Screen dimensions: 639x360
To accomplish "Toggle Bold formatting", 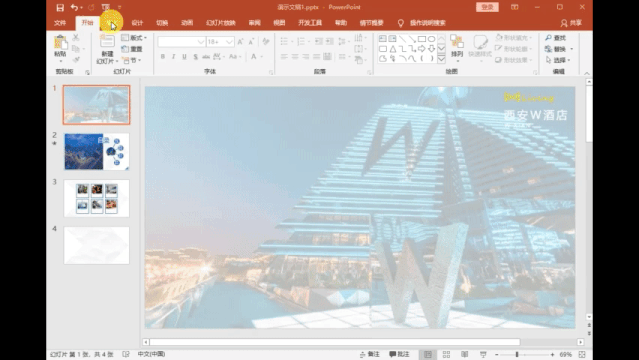I will point(163,57).
